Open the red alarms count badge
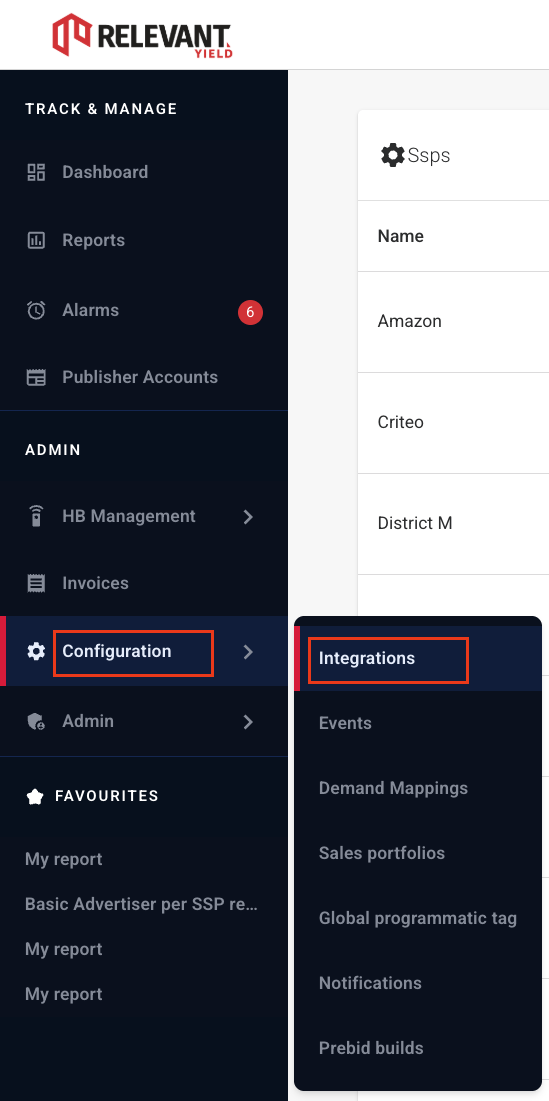The width and height of the screenshot is (549, 1101). 250,312
